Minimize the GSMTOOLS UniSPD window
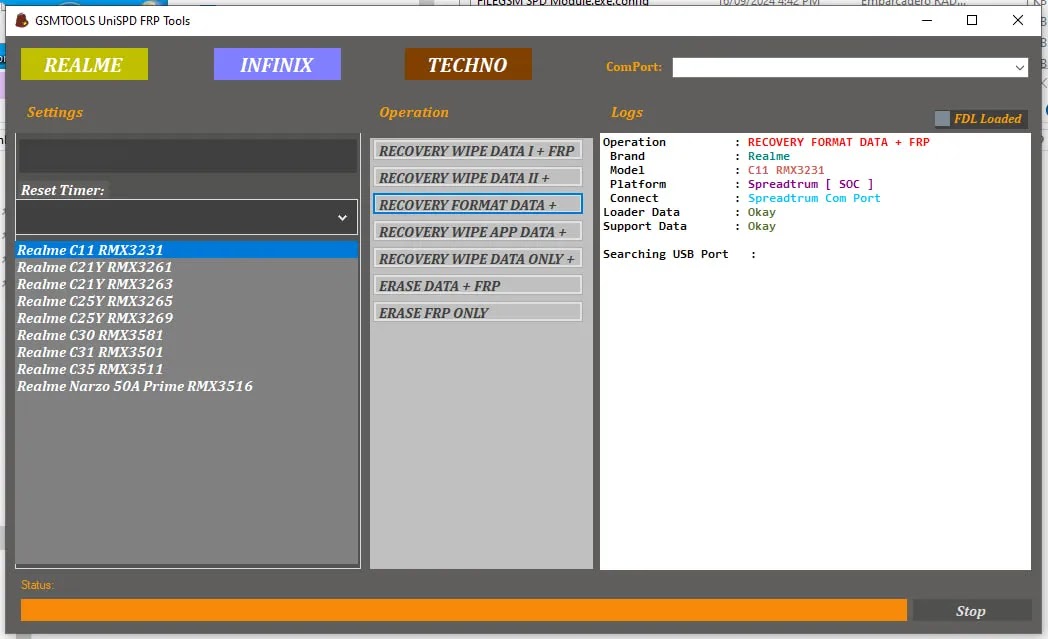 click(x=926, y=20)
